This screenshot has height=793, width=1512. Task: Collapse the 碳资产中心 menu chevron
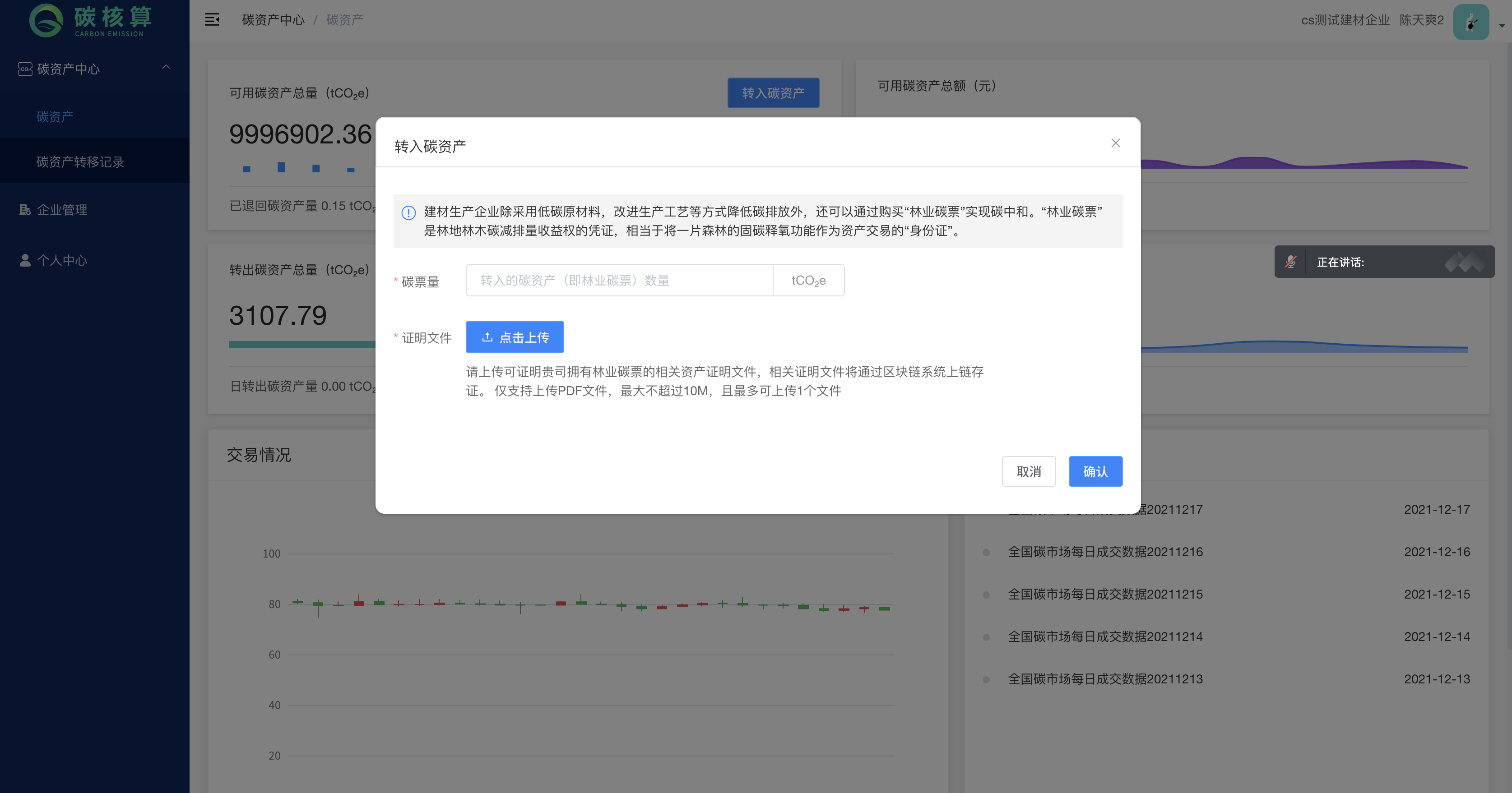166,68
